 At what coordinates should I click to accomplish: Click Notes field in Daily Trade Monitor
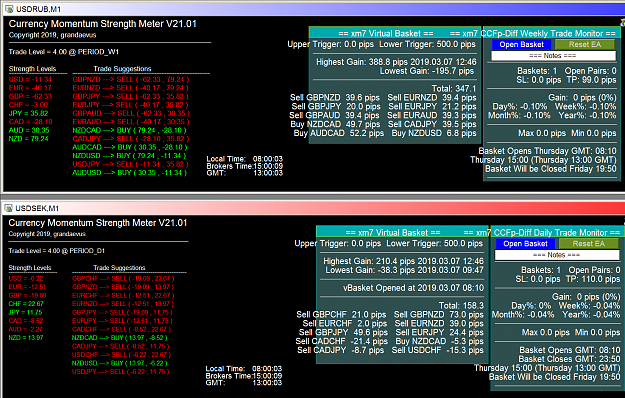click(x=557, y=255)
